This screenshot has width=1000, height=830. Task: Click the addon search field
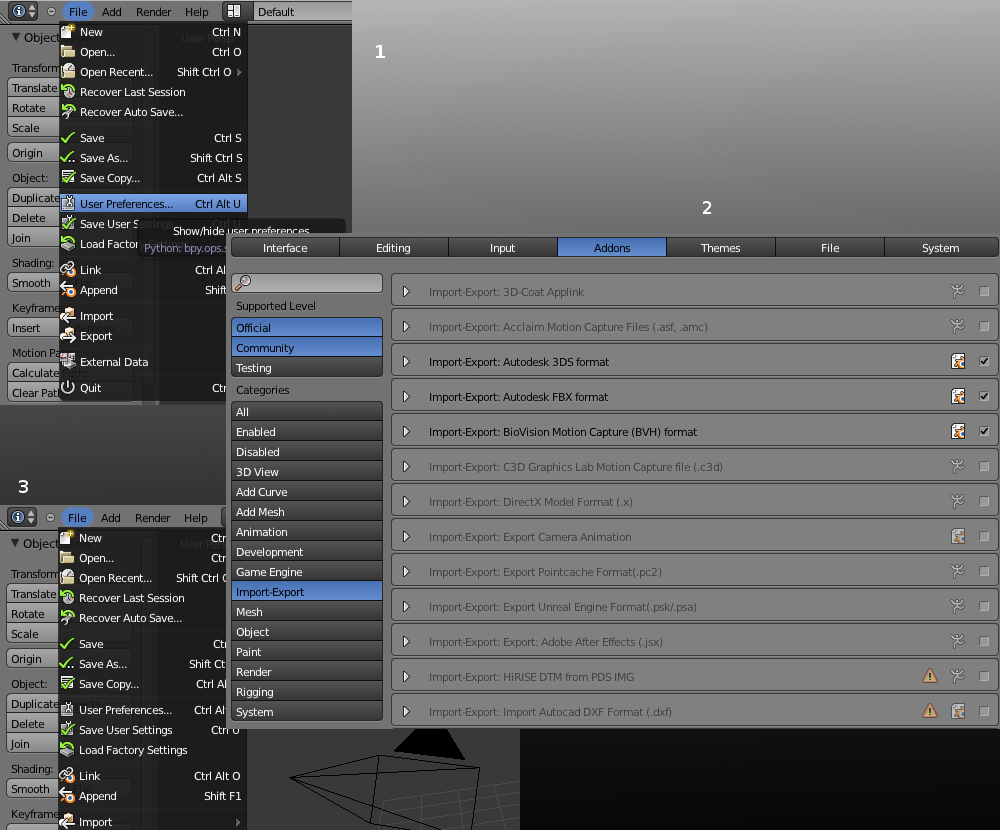coord(306,284)
